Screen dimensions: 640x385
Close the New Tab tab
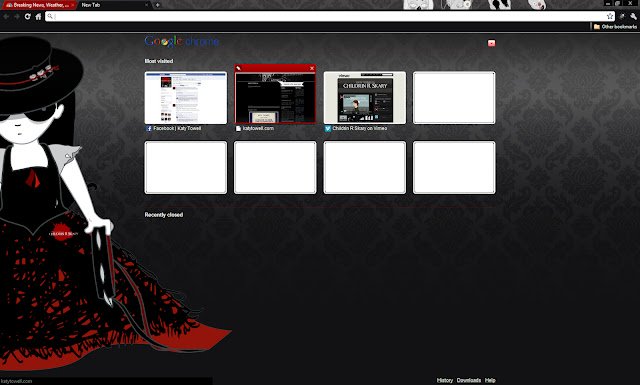click(147, 5)
